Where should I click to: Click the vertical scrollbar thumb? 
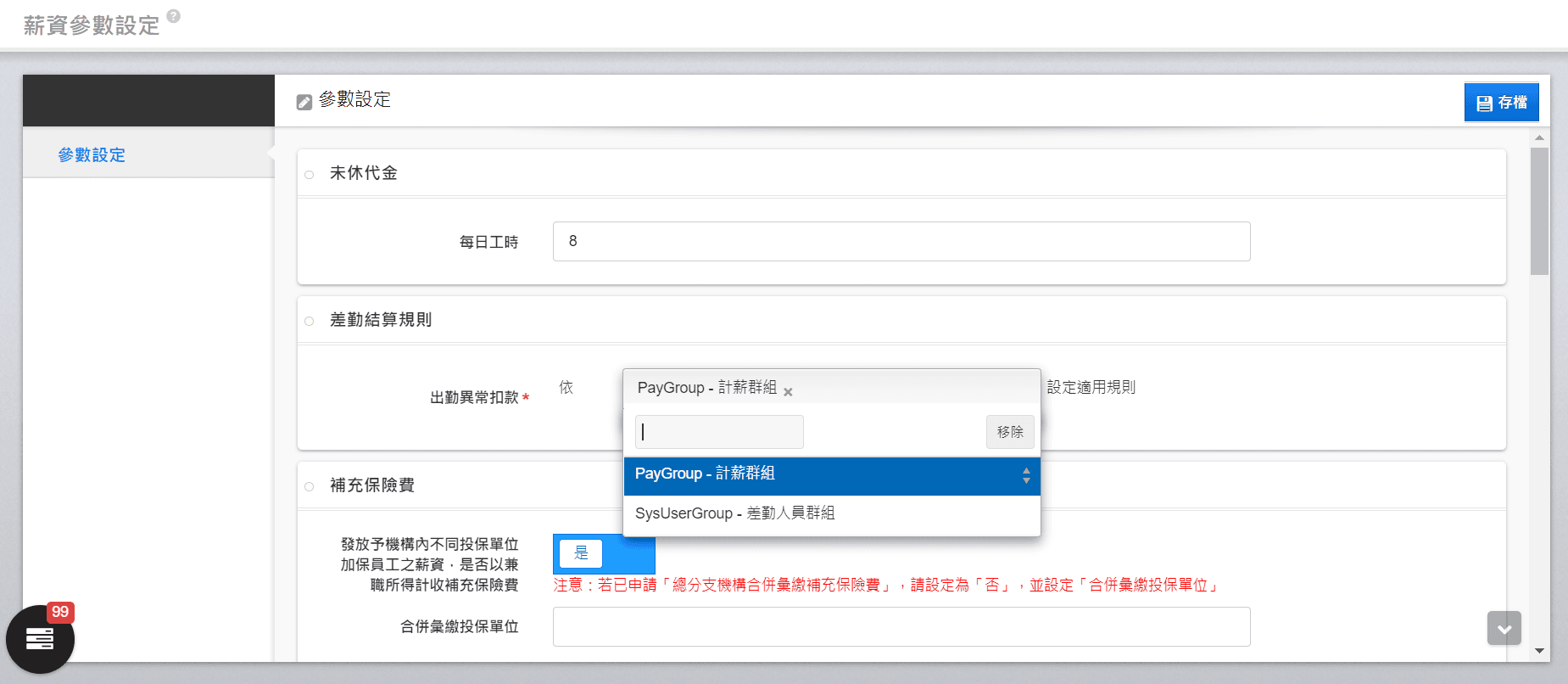[1539, 212]
